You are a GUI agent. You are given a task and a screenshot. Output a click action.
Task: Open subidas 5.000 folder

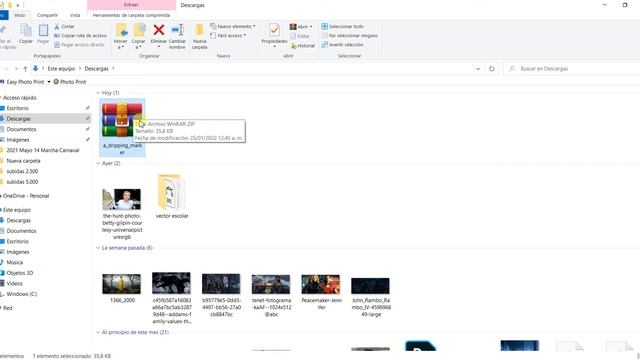pyautogui.click(x=22, y=182)
